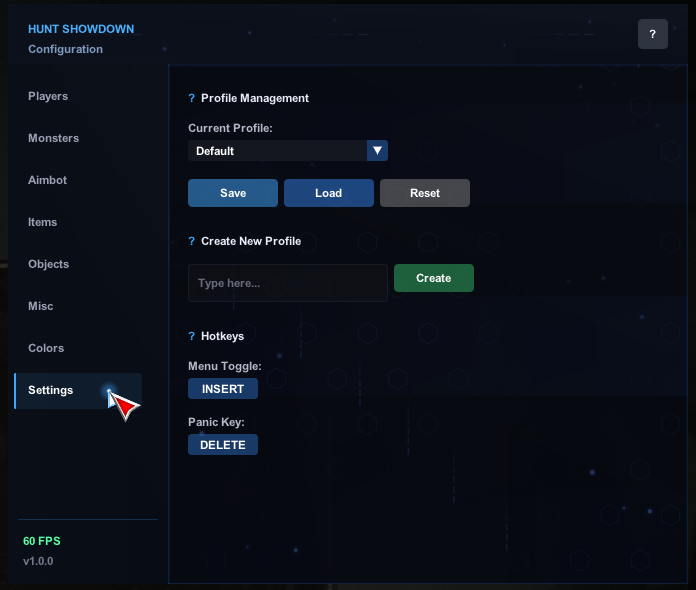Open the Default profile combo box
696x590 pixels.
pos(288,150)
